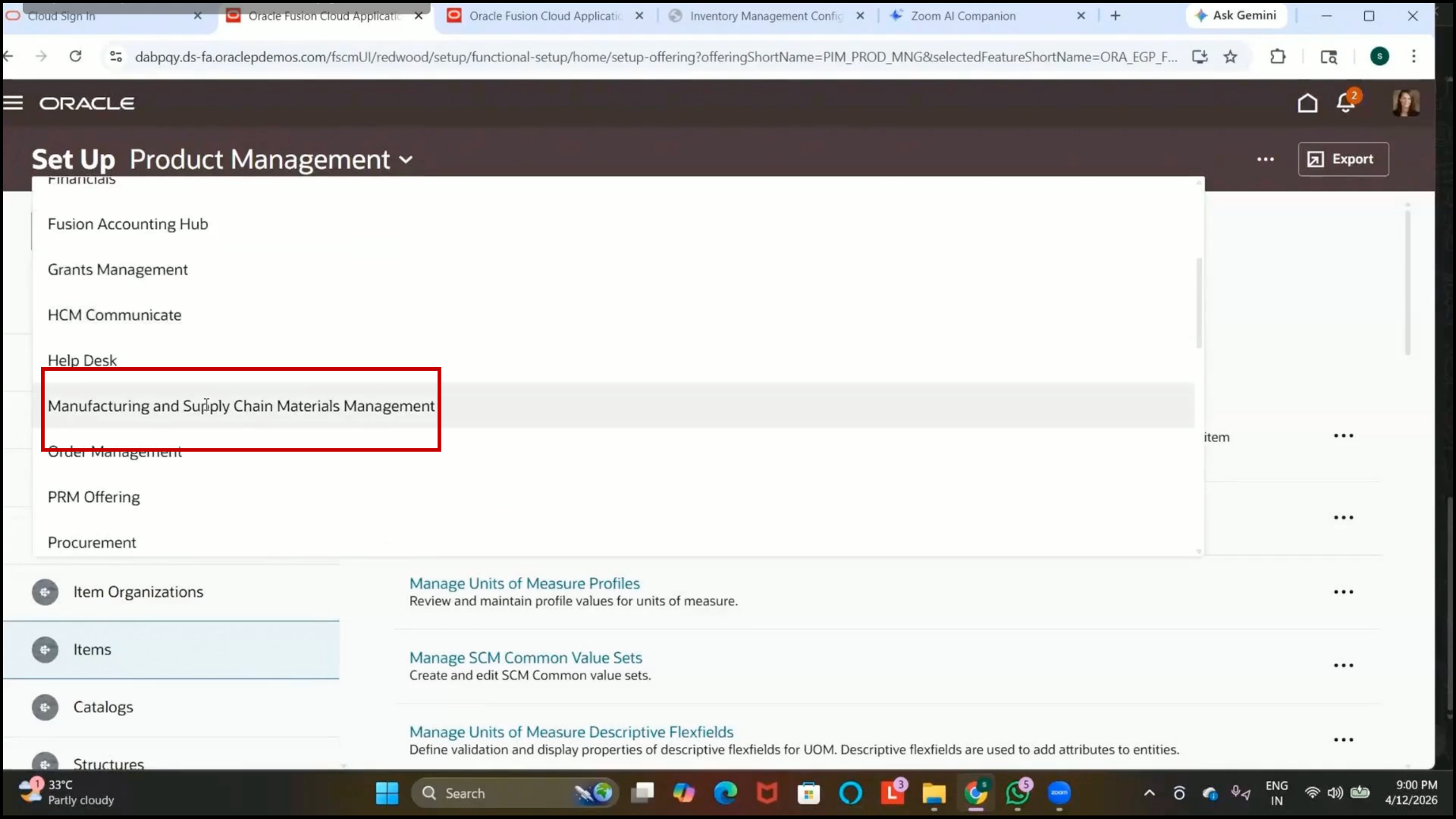The width and height of the screenshot is (1456, 819).
Task: Select Fusion Accounting Hub from the list
Action: tap(127, 224)
